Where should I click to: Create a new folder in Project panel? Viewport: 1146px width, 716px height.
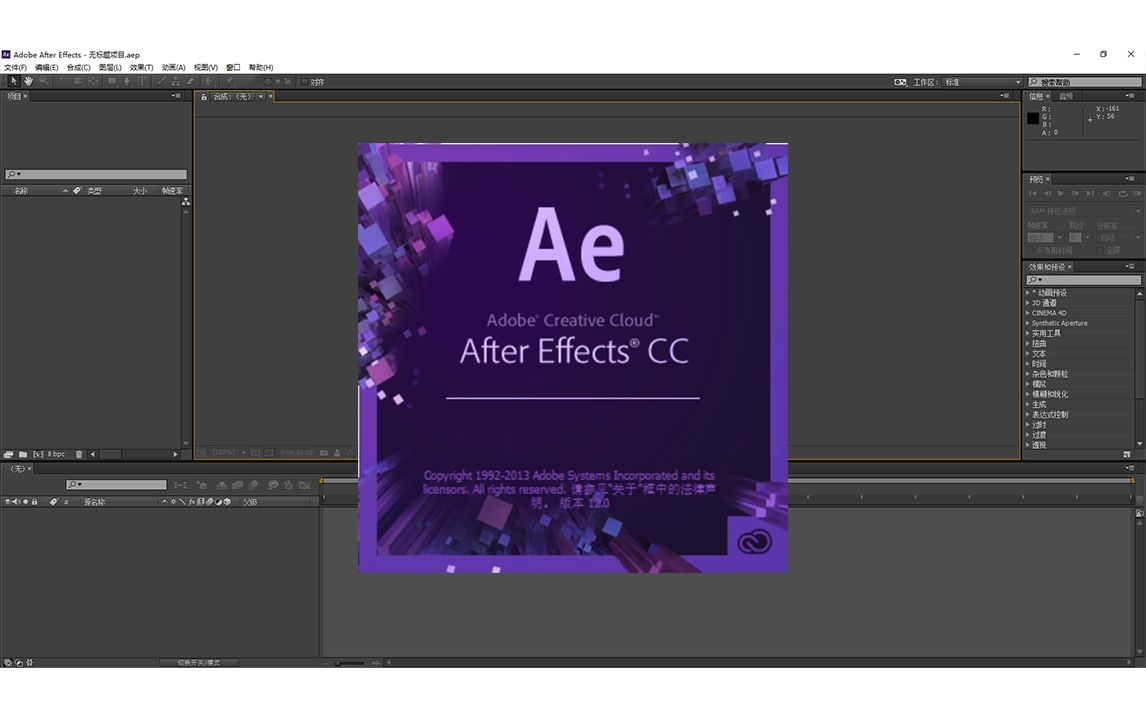click(23, 454)
